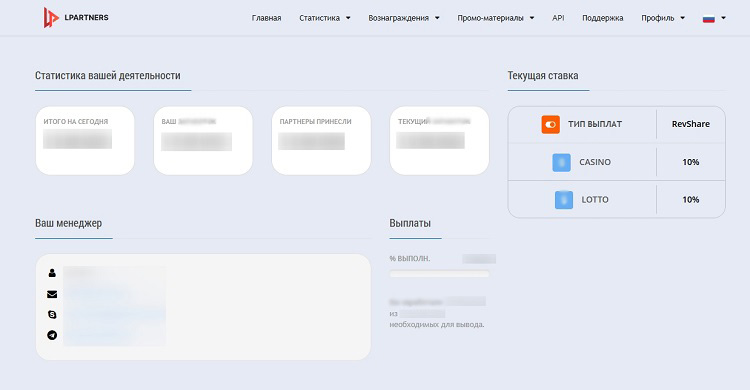Click the payout completion progress bar
This screenshot has height=390, width=750.
tap(440, 274)
